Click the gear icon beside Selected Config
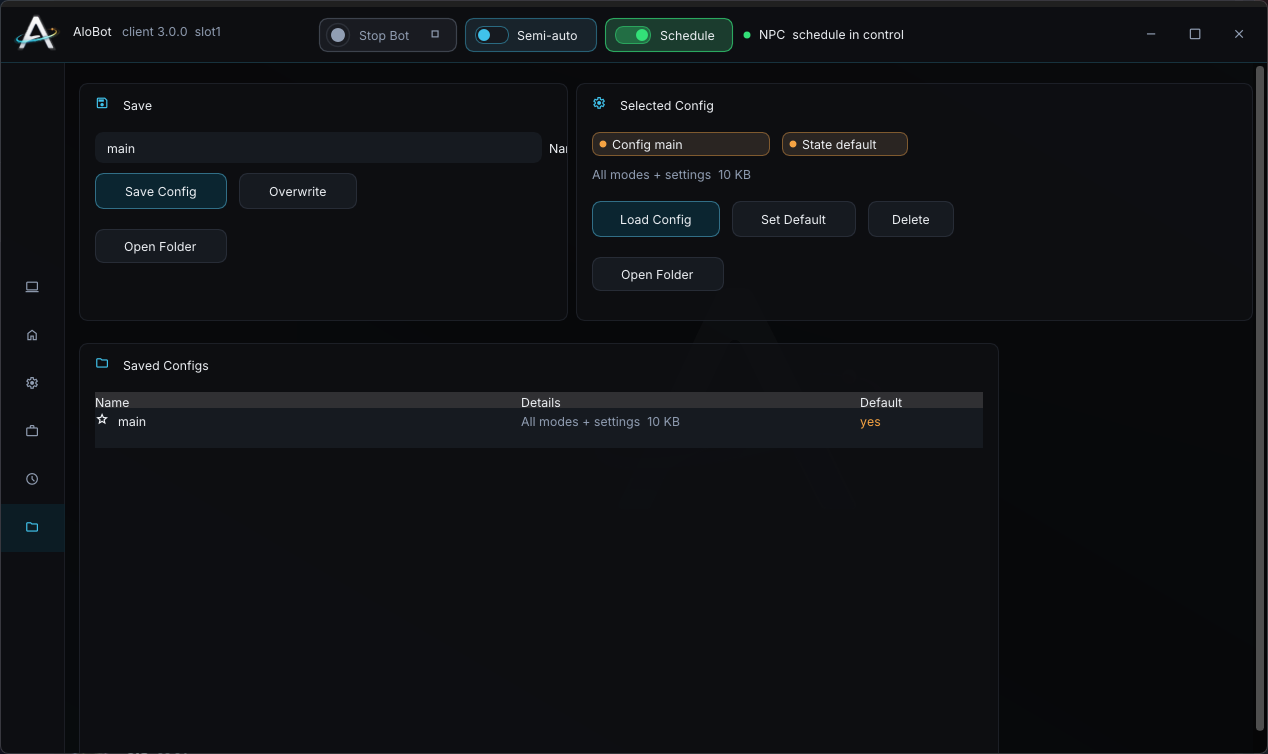The height and width of the screenshot is (754, 1268). (599, 103)
